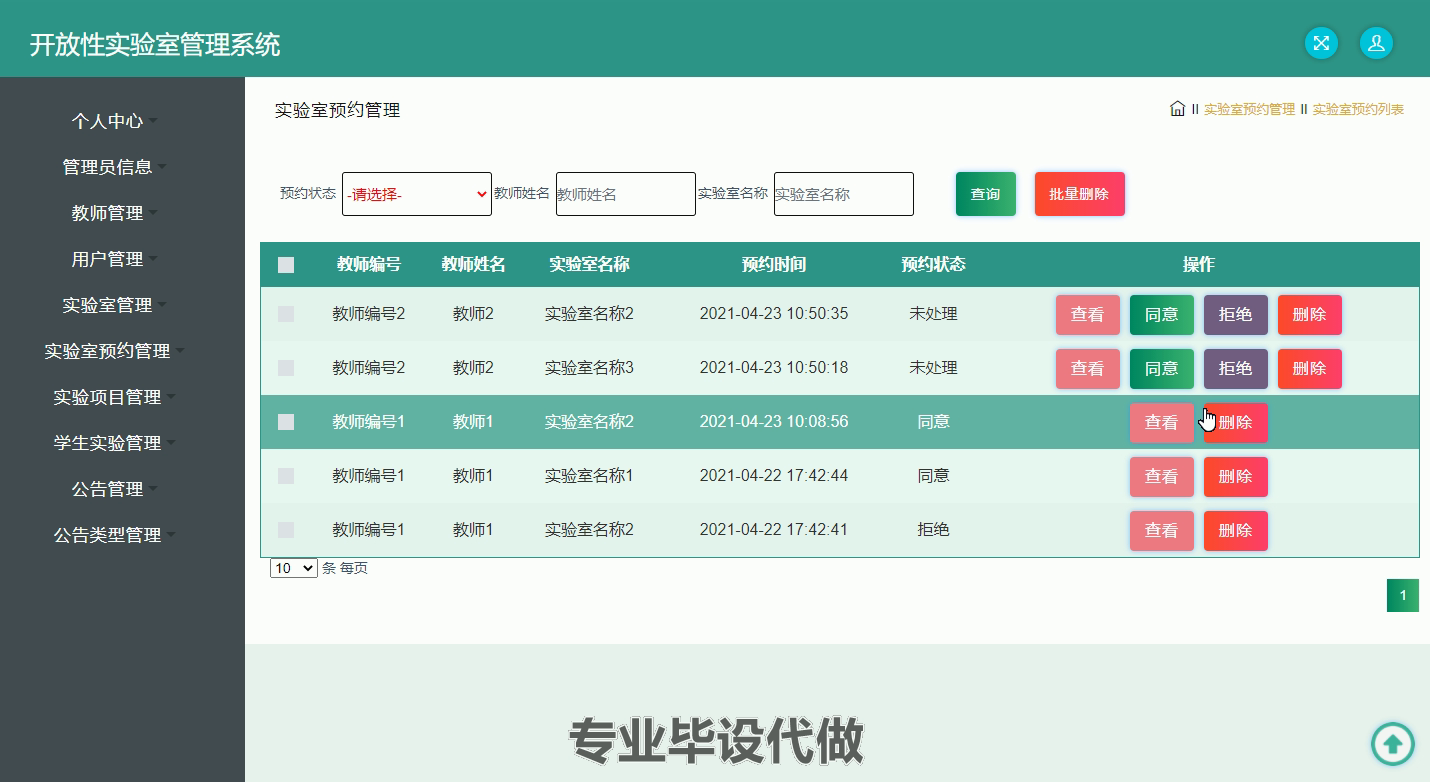Screen dimensions: 1430x782
Task: Click the scroll-to-top arrow icon
Action: coord(1392,744)
